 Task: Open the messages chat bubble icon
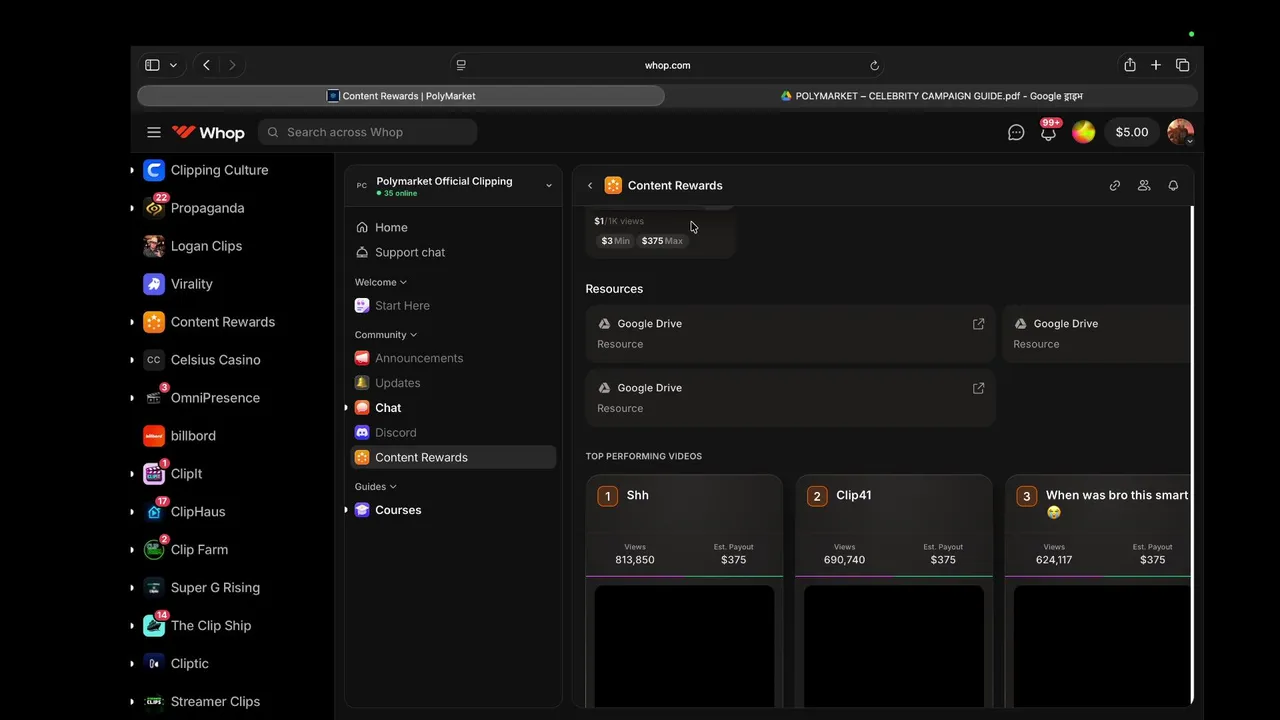(x=1016, y=132)
